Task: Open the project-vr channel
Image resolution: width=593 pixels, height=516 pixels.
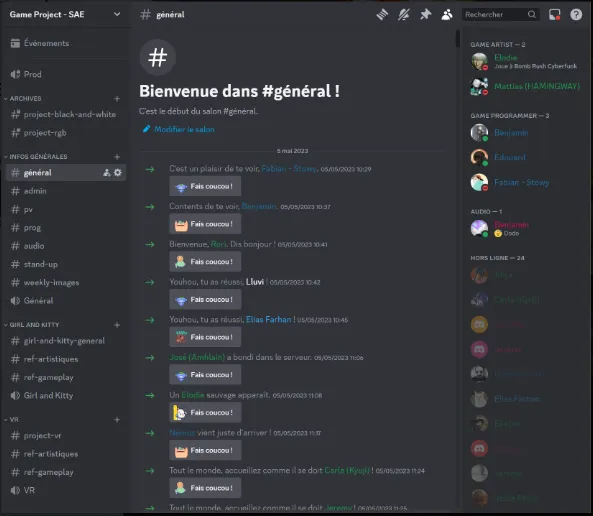Action: click(65, 436)
